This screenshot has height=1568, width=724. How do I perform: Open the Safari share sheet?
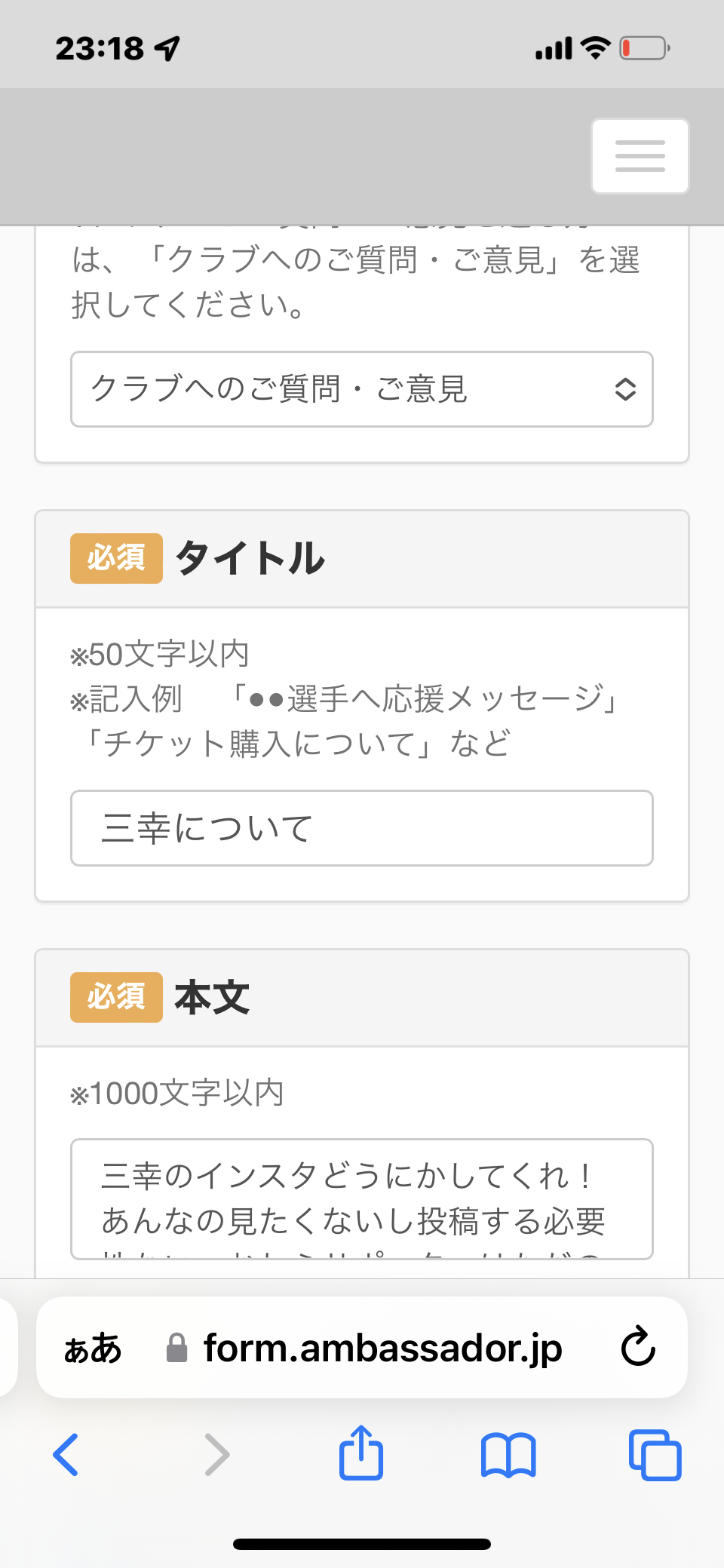(361, 1453)
